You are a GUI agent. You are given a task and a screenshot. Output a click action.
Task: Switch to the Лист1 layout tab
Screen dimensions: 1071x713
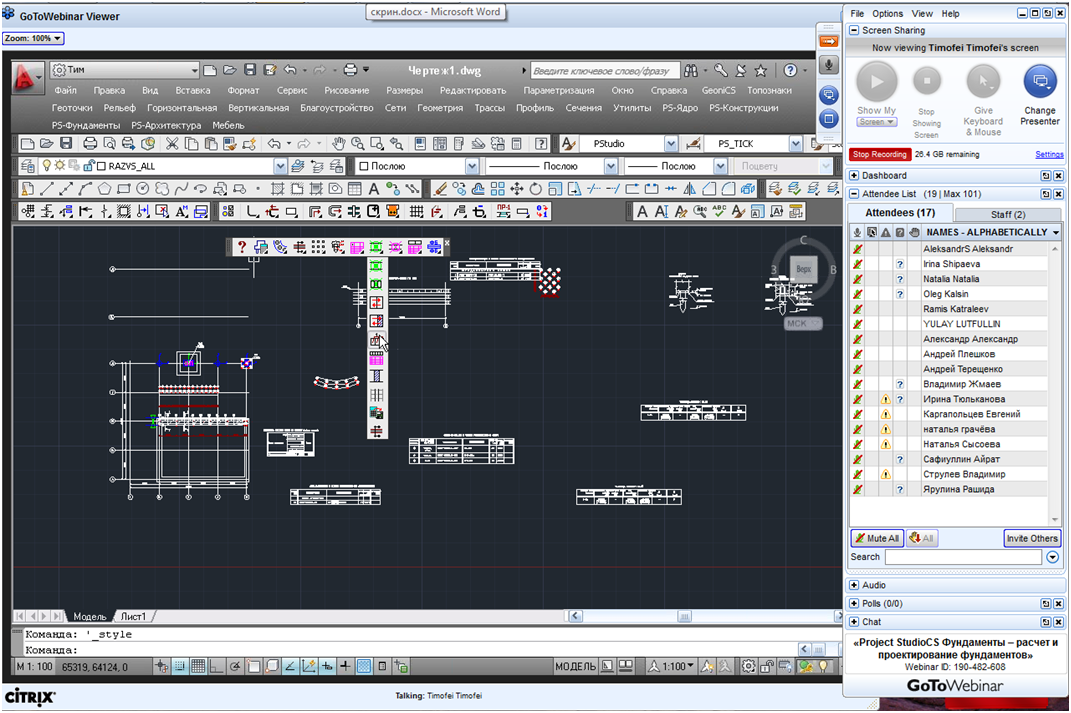[133, 616]
